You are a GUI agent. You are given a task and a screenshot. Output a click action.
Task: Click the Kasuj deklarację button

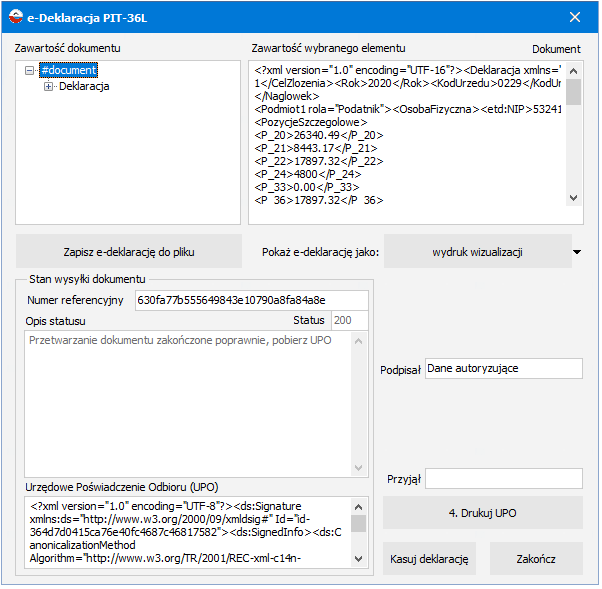(429, 559)
